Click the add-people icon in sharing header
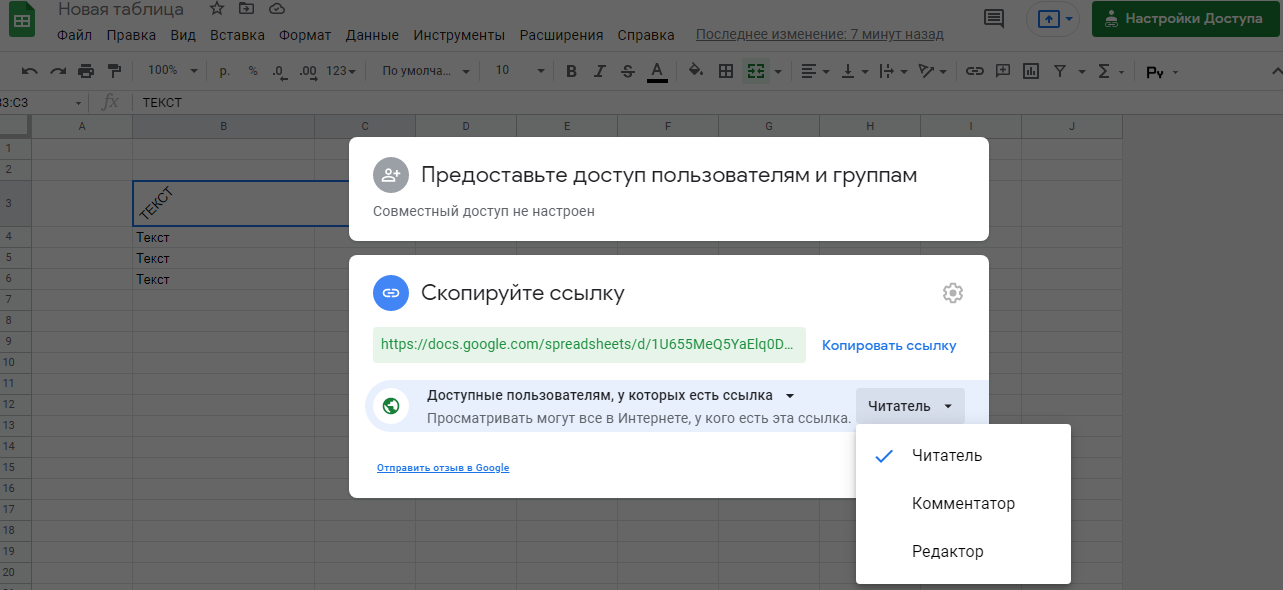Image resolution: width=1283 pixels, height=590 pixels. pyautogui.click(x=390, y=175)
